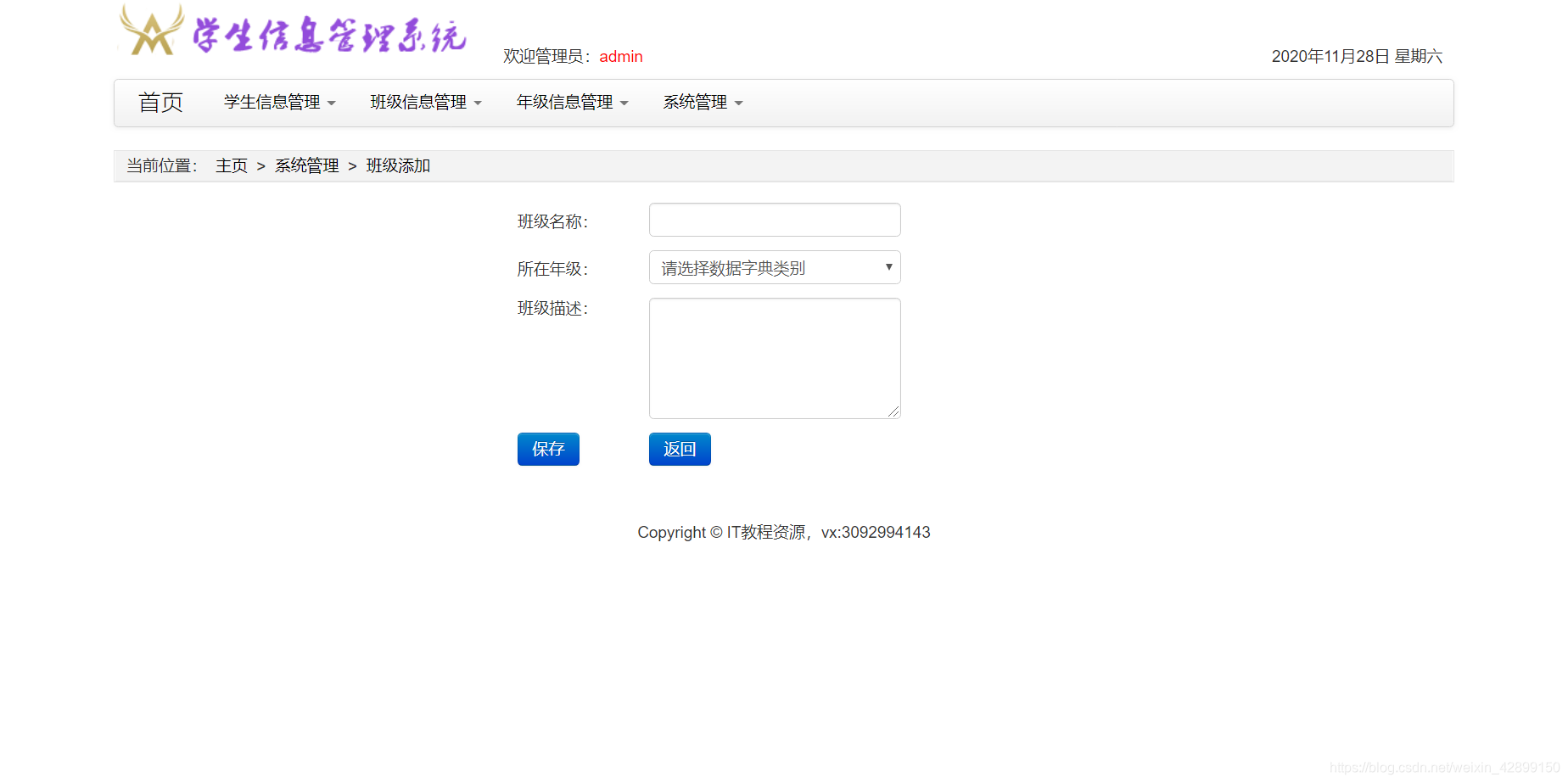The height and width of the screenshot is (783, 1568).
Task: Focus the 班级描述 textarea
Action: click(x=775, y=358)
